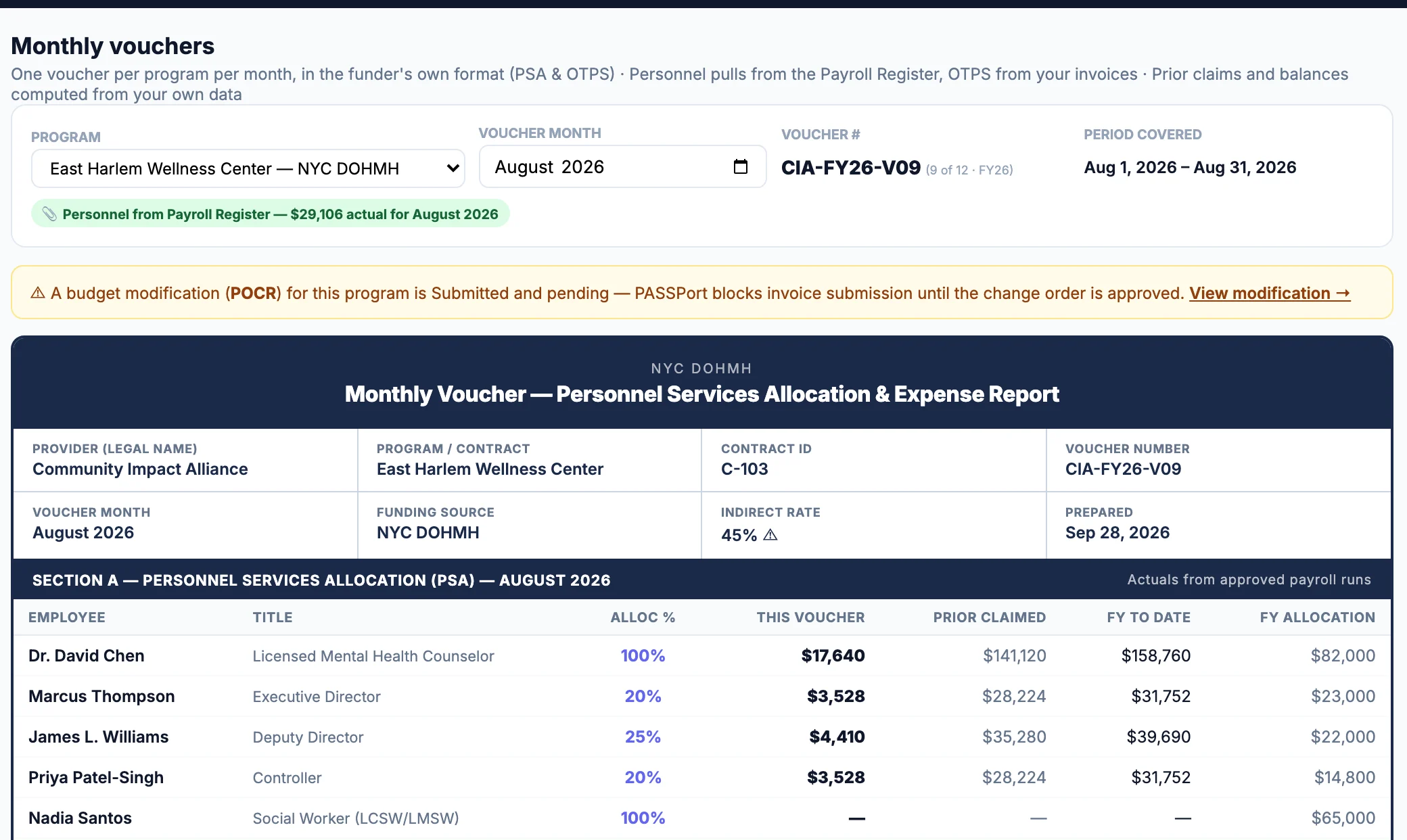
Task: Click the Executive Director title
Action: pyautogui.click(x=317, y=697)
